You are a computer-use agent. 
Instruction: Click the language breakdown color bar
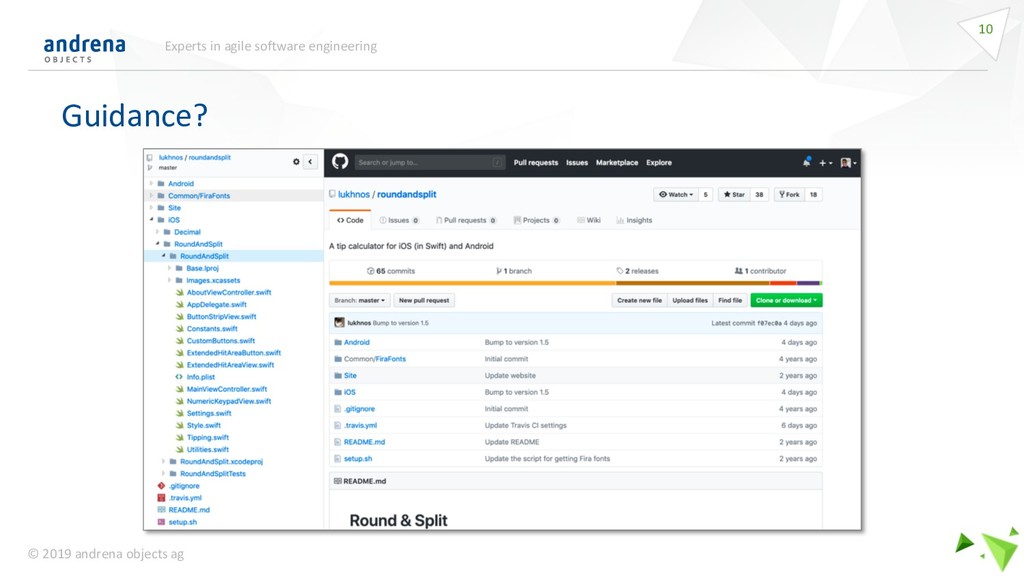pos(575,283)
